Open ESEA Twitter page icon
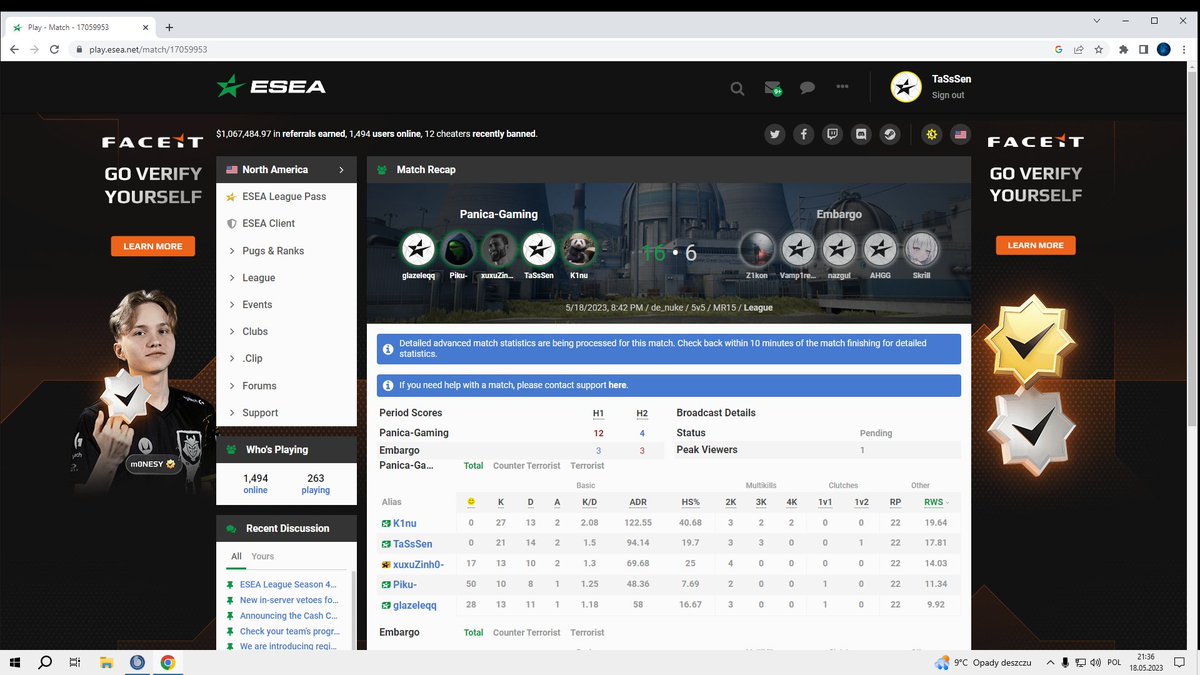 coord(774,134)
